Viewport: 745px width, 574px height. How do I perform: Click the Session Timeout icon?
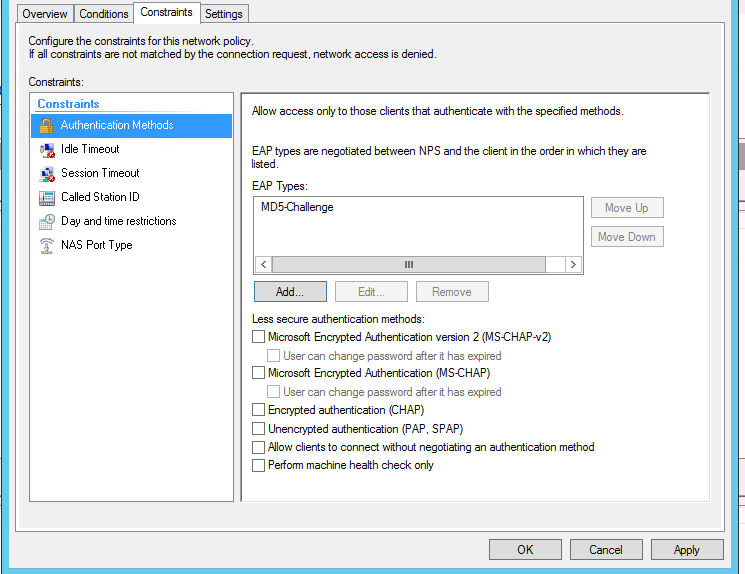point(47,174)
